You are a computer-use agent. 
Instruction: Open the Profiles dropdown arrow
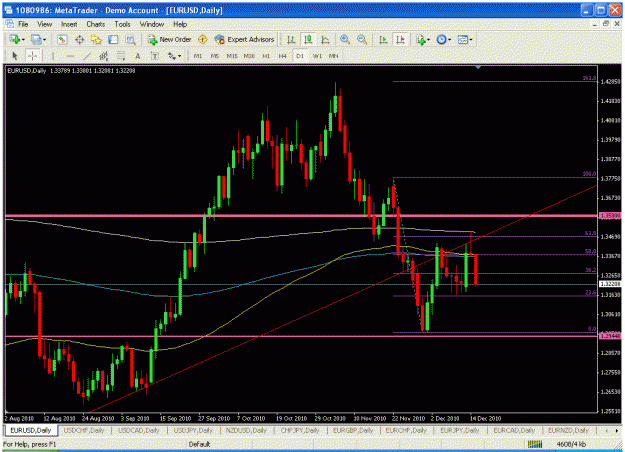tap(44, 40)
